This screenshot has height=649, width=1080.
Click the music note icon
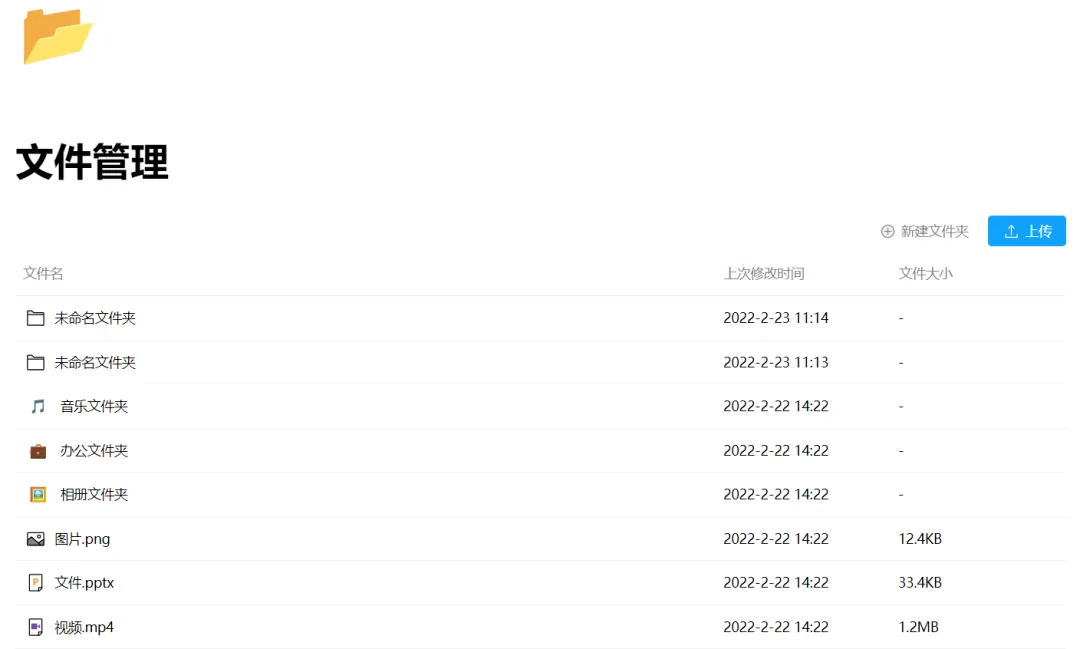pos(38,406)
